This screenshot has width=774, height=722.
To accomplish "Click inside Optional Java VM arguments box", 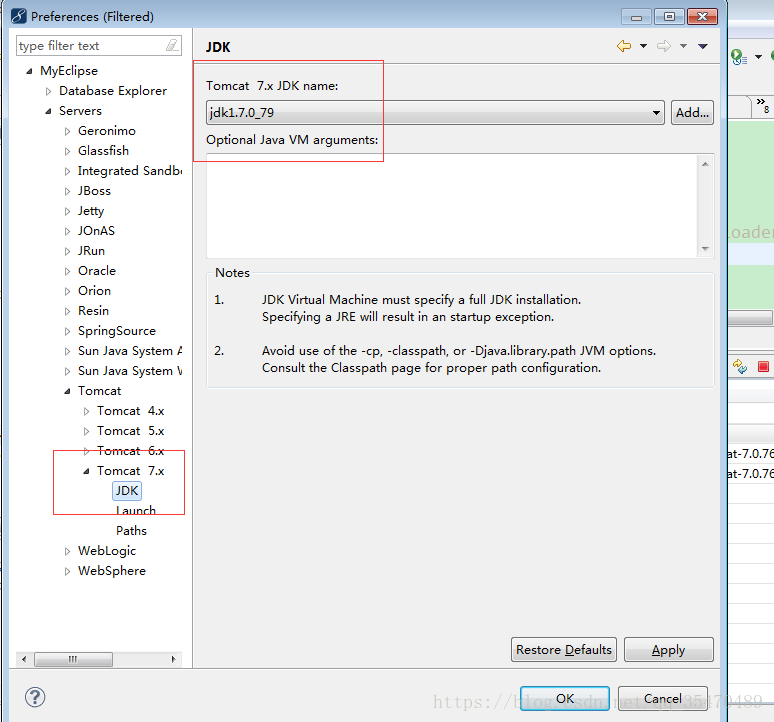I will [451, 206].
